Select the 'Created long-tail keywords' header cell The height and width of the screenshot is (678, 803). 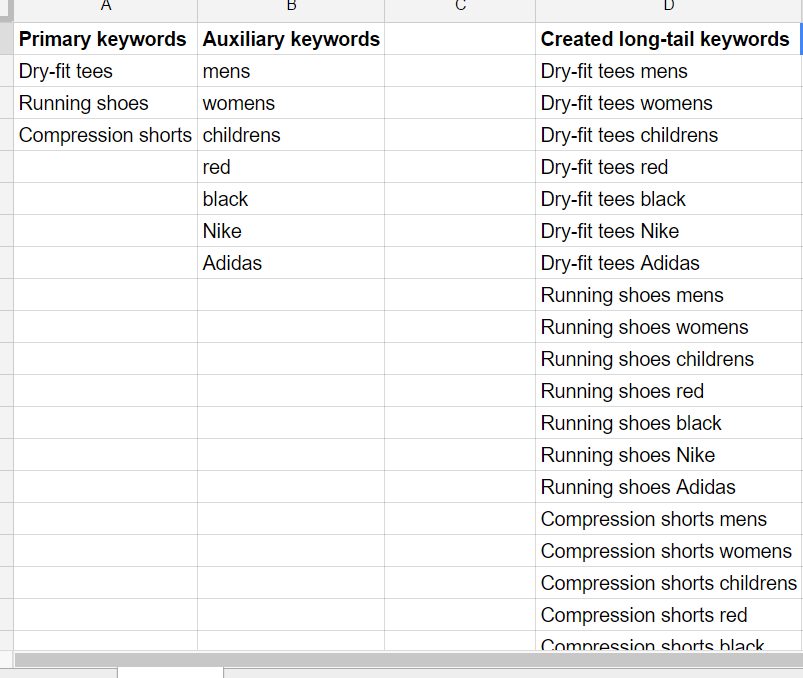coord(668,39)
